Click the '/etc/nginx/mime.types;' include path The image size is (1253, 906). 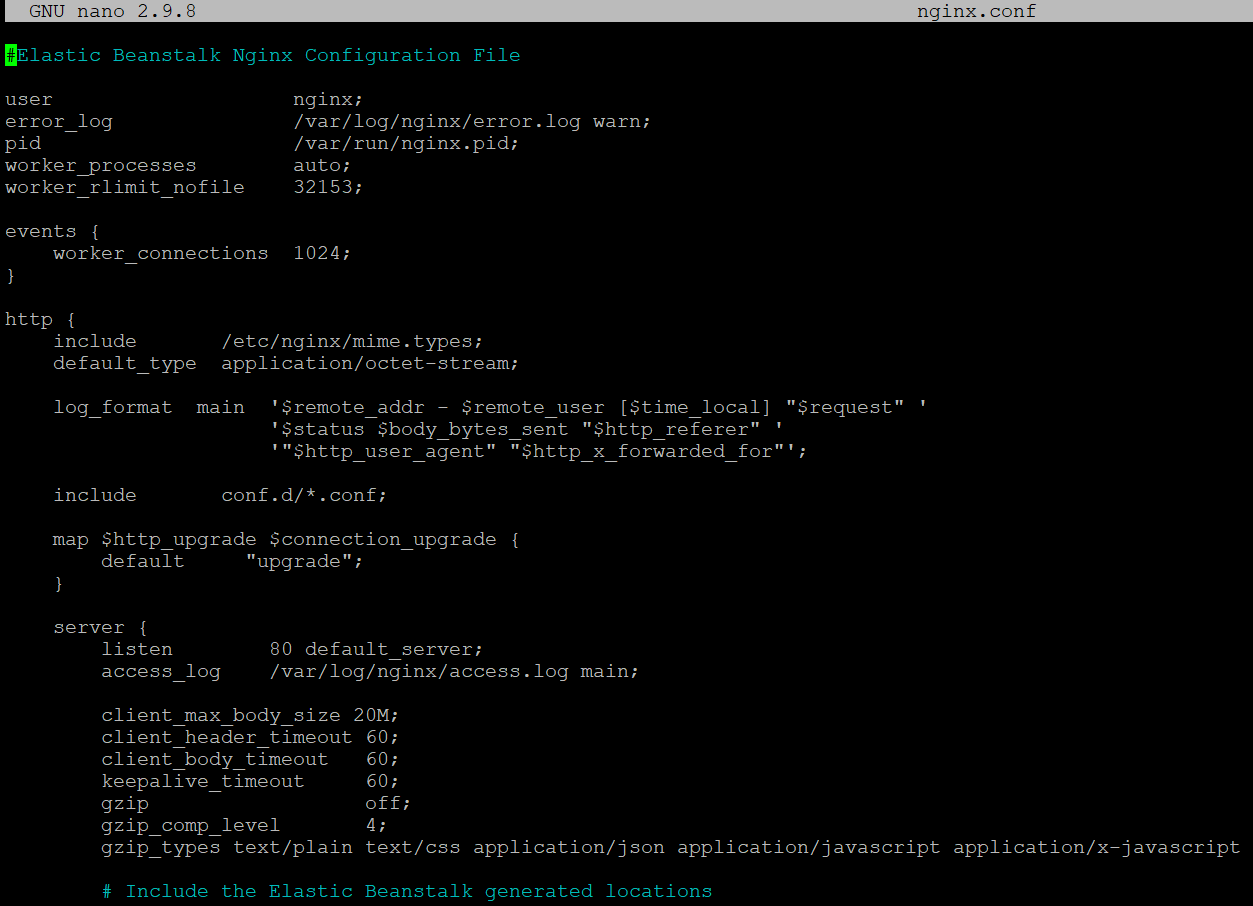(353, 341)
